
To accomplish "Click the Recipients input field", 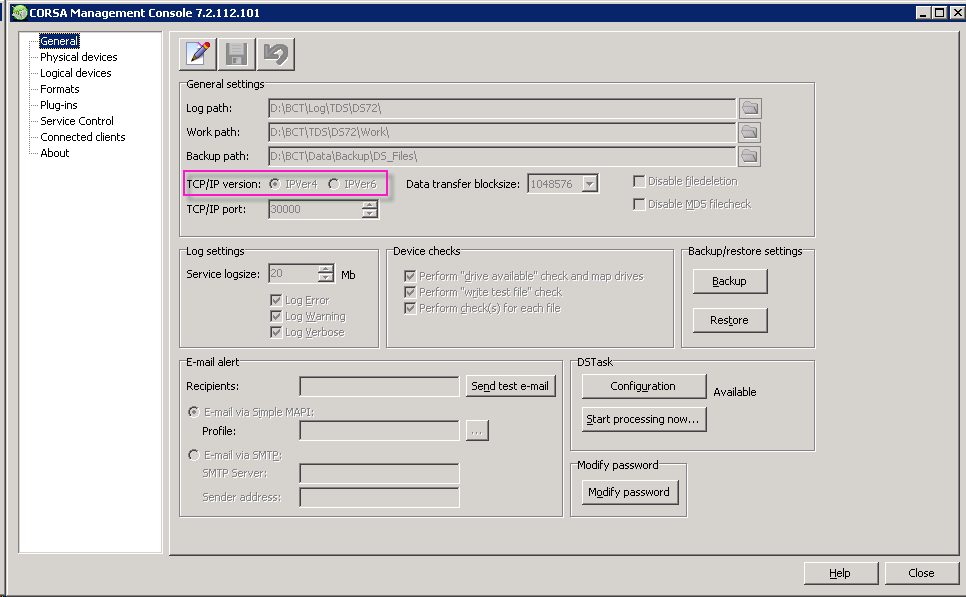I will click(379, 386).
